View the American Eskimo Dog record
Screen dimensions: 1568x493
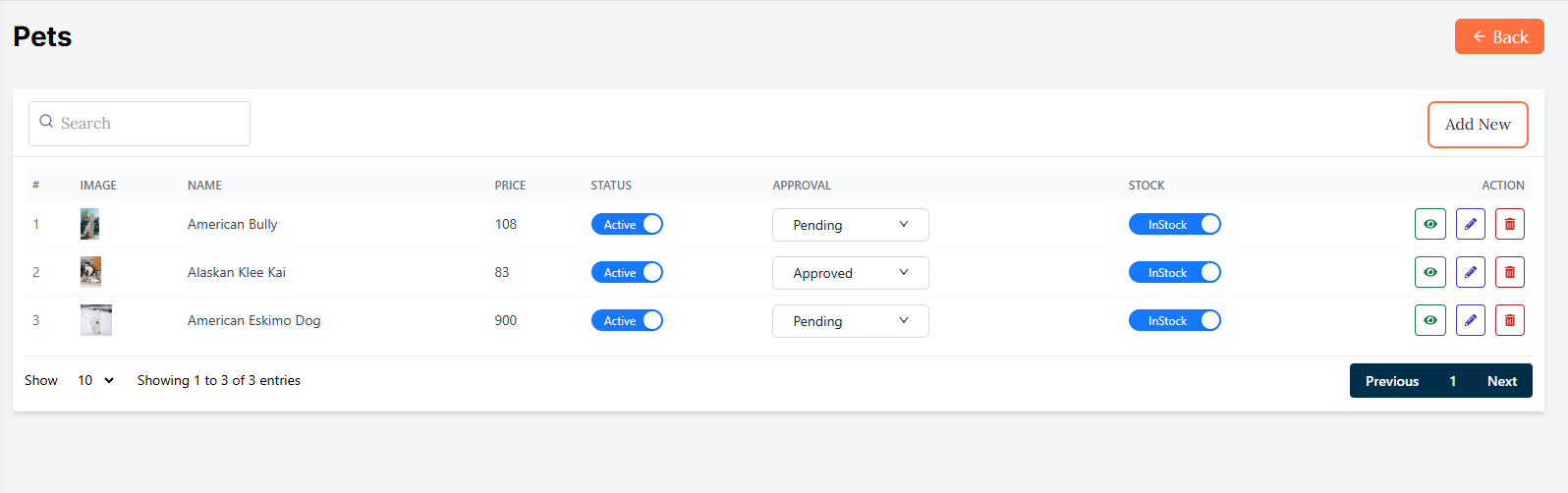point(1429,320)
